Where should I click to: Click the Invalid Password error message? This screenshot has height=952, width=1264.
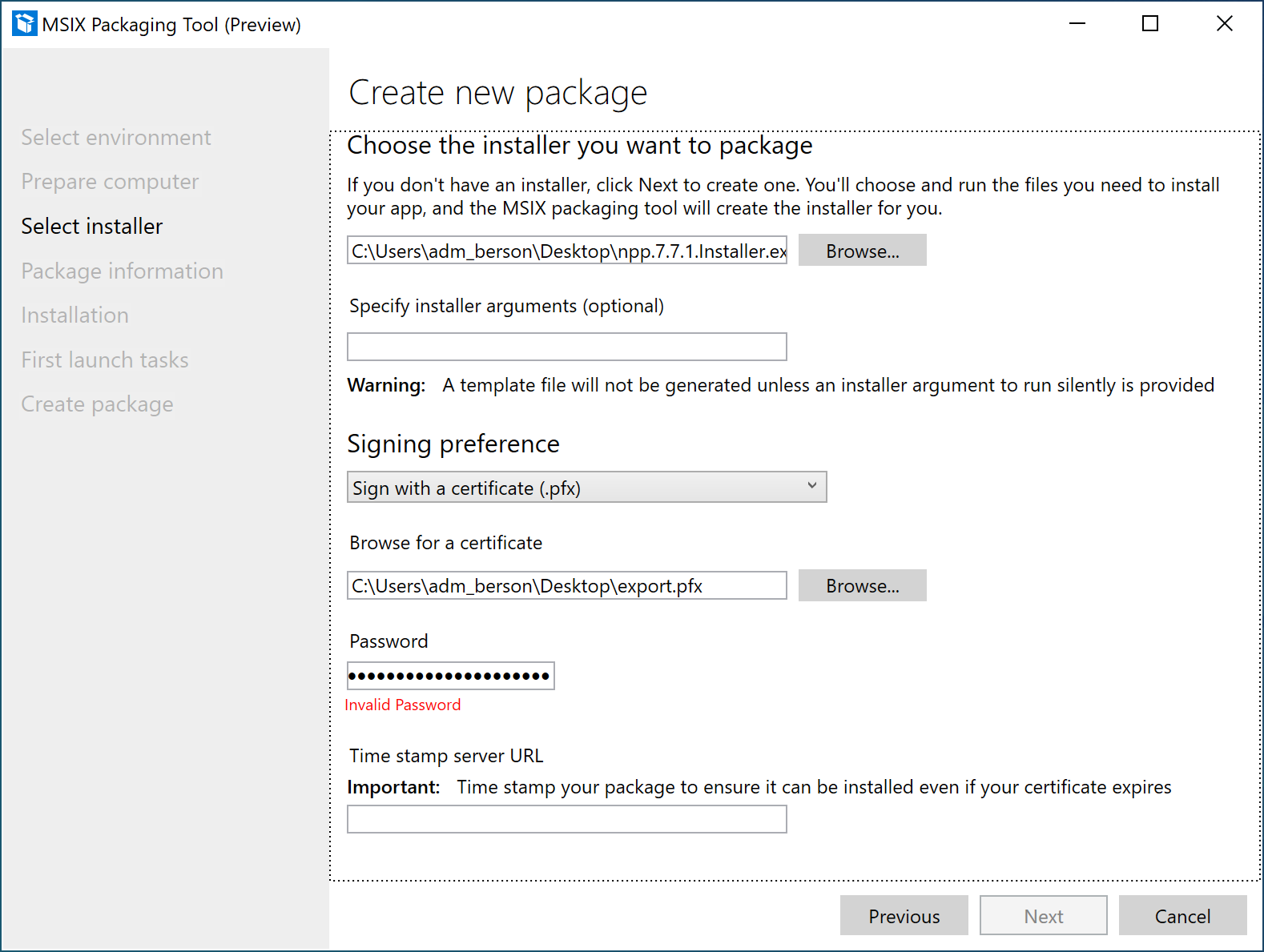pos(403,705)
